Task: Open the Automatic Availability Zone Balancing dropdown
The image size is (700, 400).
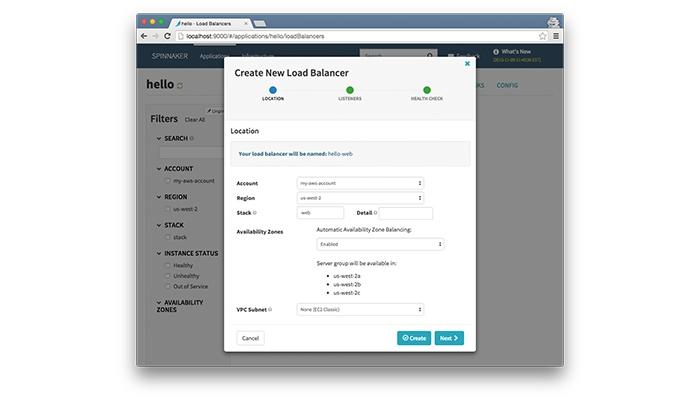Action: pos(380,244)
